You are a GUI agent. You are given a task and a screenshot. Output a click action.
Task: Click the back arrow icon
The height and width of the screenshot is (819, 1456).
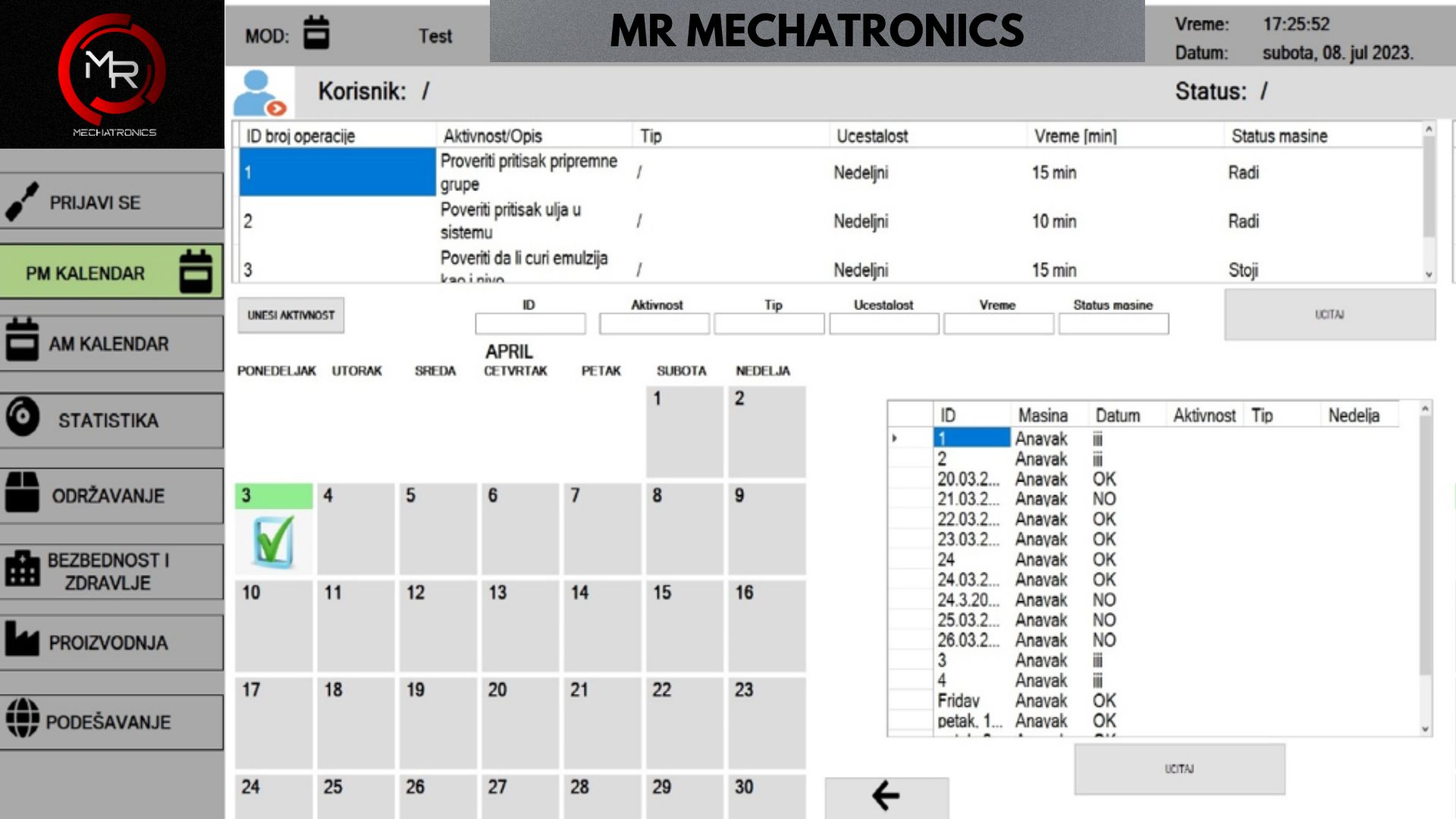click(x=886, y=795)
